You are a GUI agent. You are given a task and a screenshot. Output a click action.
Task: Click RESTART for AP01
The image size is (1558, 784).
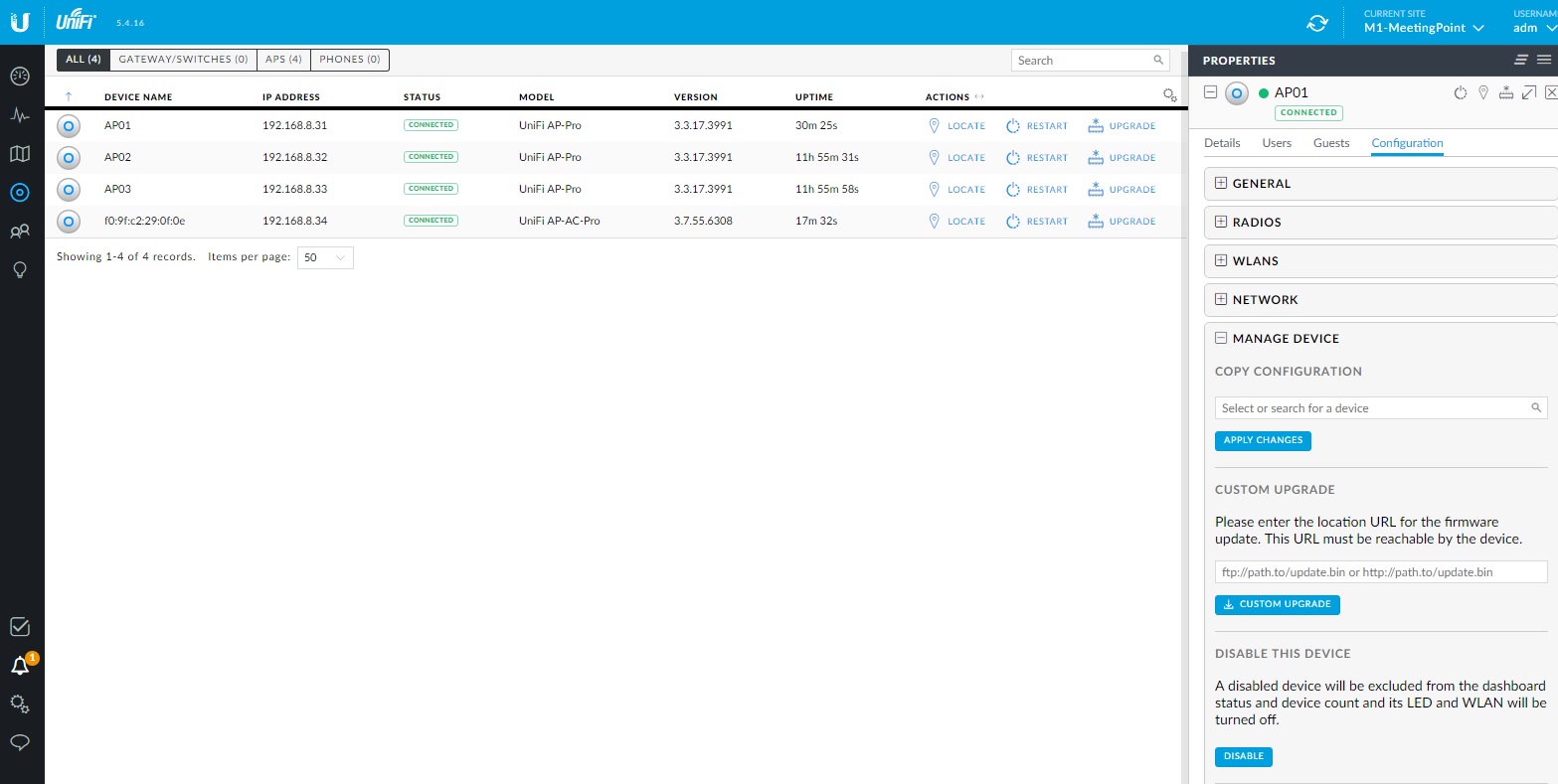1037,126
